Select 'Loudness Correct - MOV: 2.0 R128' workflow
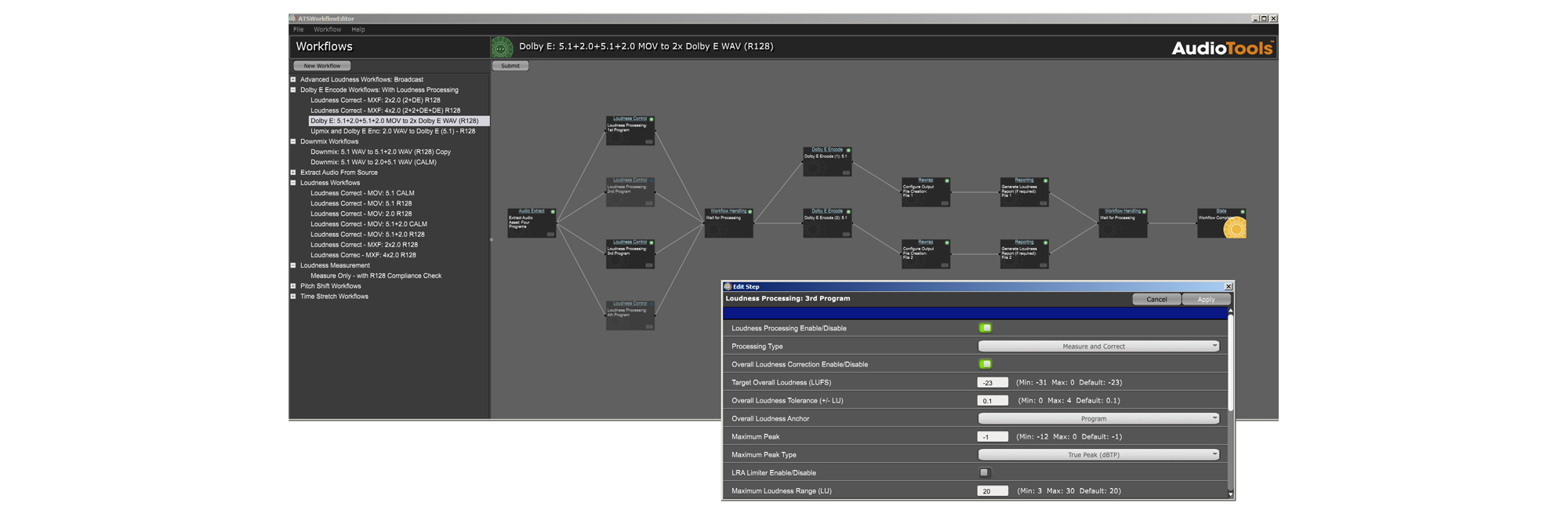 click(x=361, y=213)
